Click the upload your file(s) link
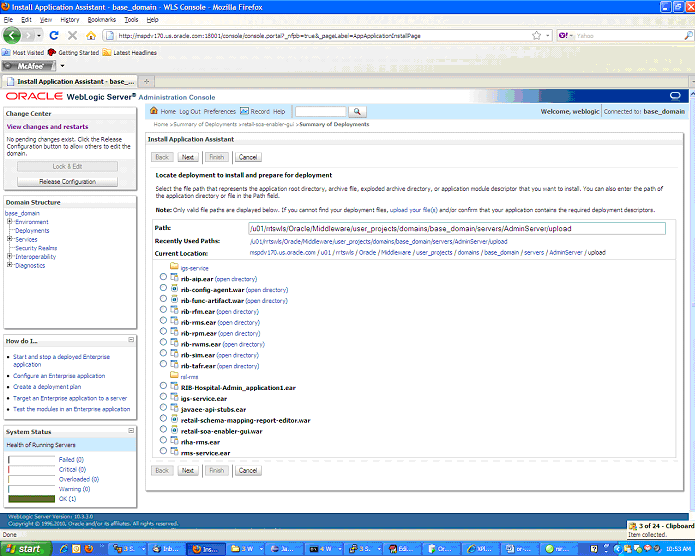 pyautogui.click(x=414, y=210)
